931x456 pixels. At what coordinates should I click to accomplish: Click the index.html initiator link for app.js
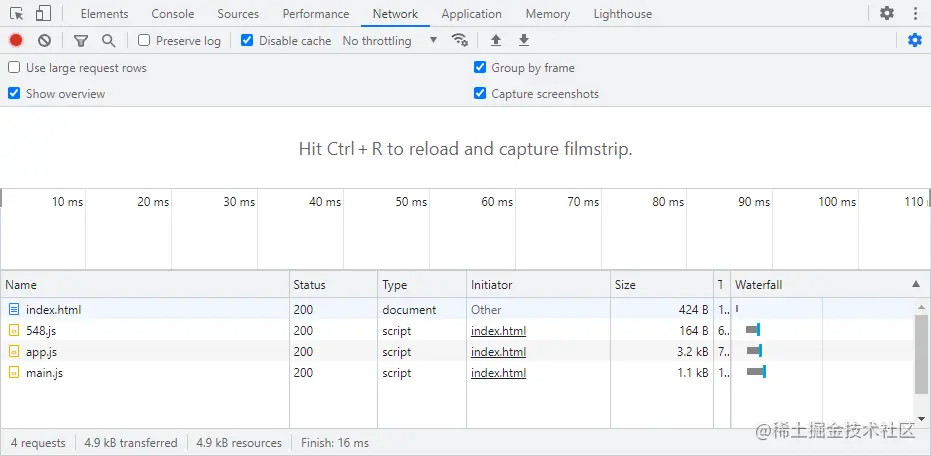(498, 352)
